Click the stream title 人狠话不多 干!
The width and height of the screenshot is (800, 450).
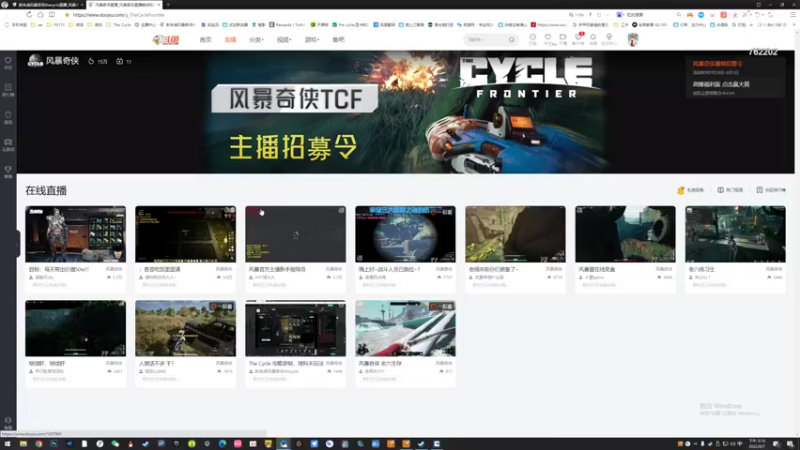click(156, 363)
